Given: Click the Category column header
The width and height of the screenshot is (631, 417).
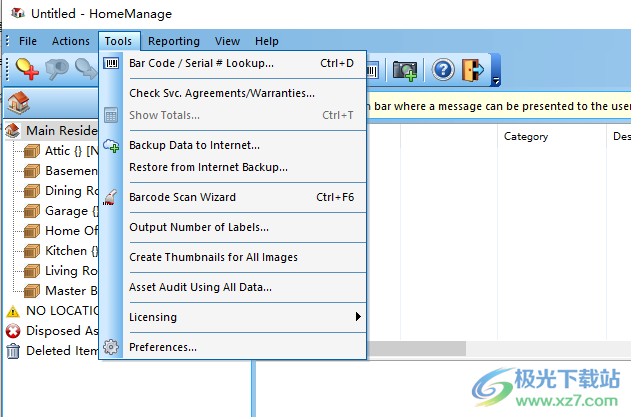Looking at the screenshot, I should coord(525,137).
